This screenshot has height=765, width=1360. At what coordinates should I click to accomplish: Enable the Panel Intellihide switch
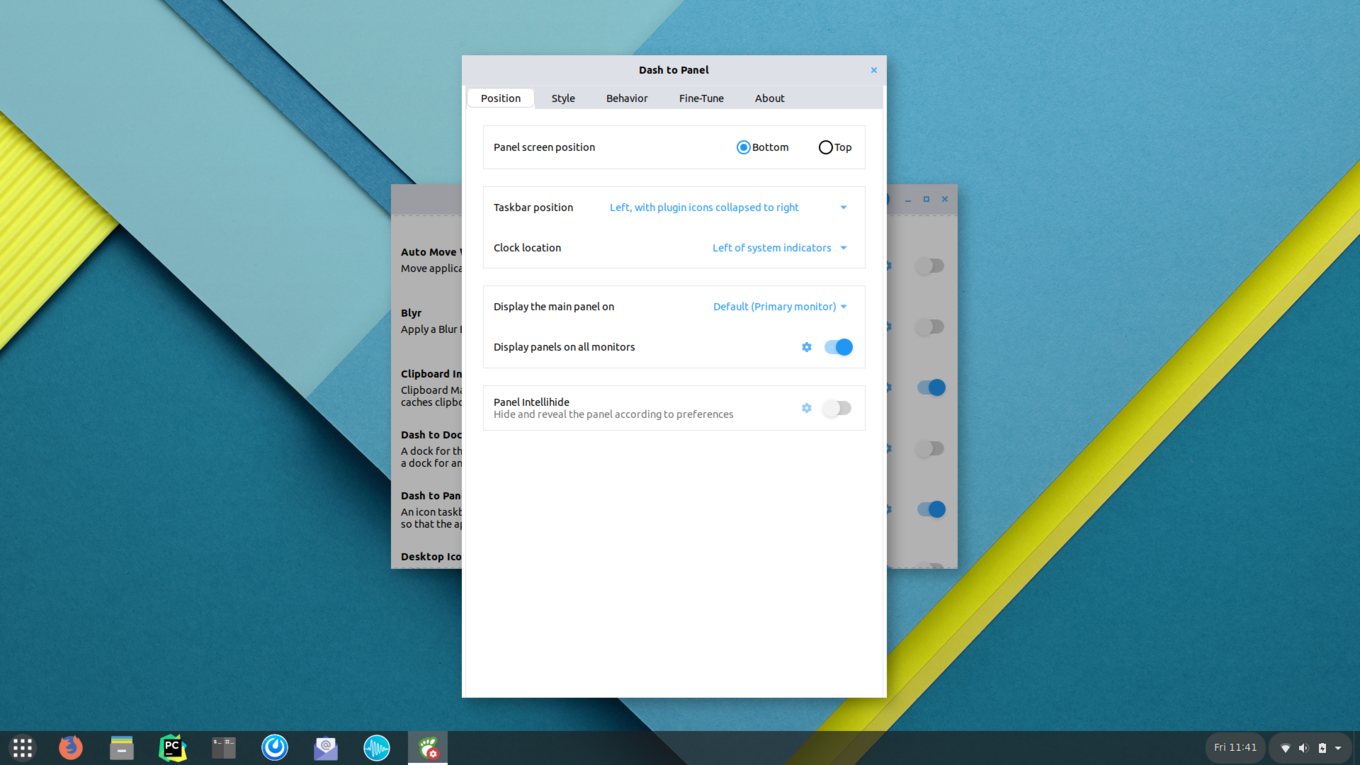pos(837,408)
